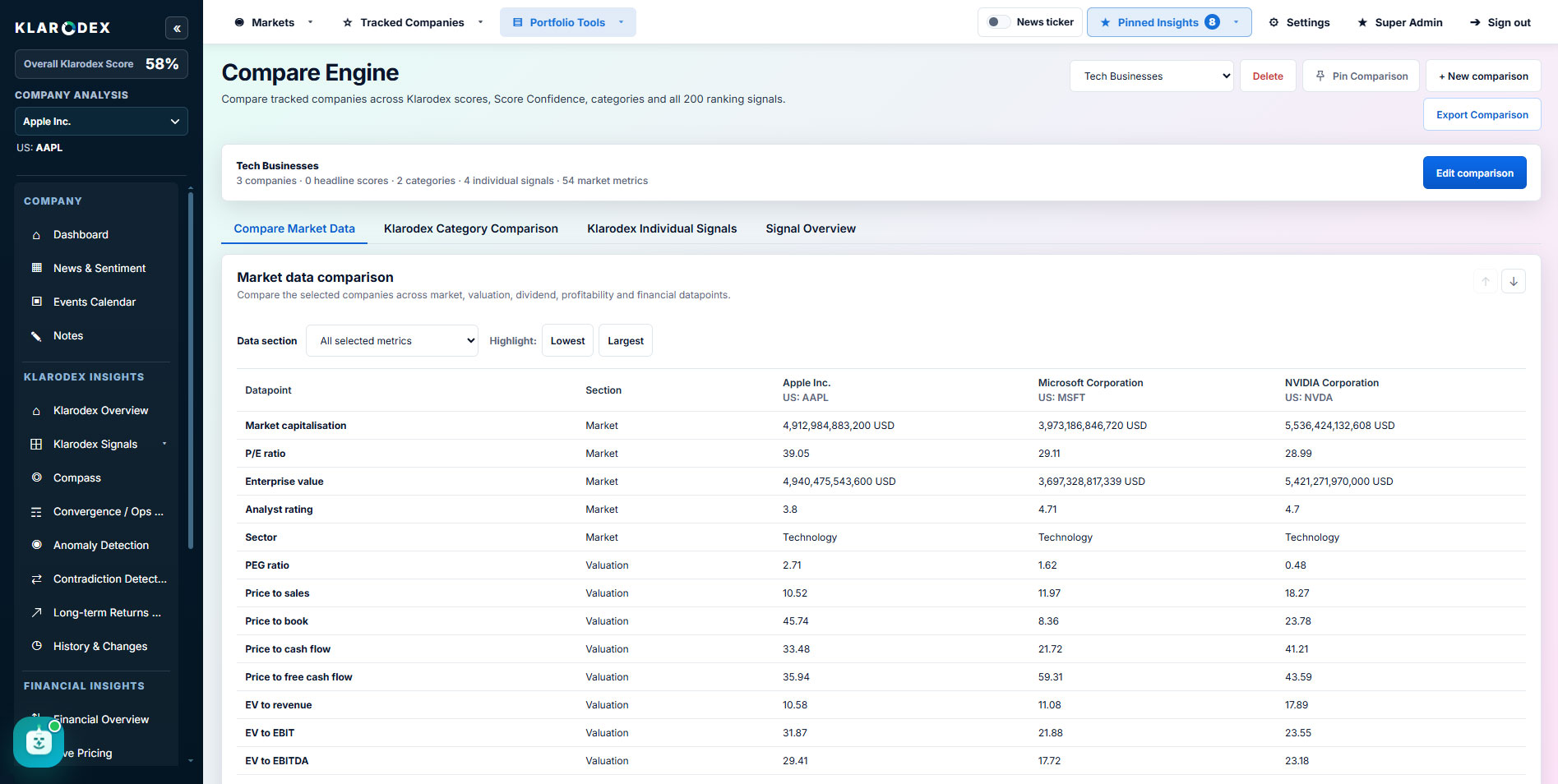Screen dimensions: 1558x784
Task: Click the Delete button
Action: (1268, 76)
